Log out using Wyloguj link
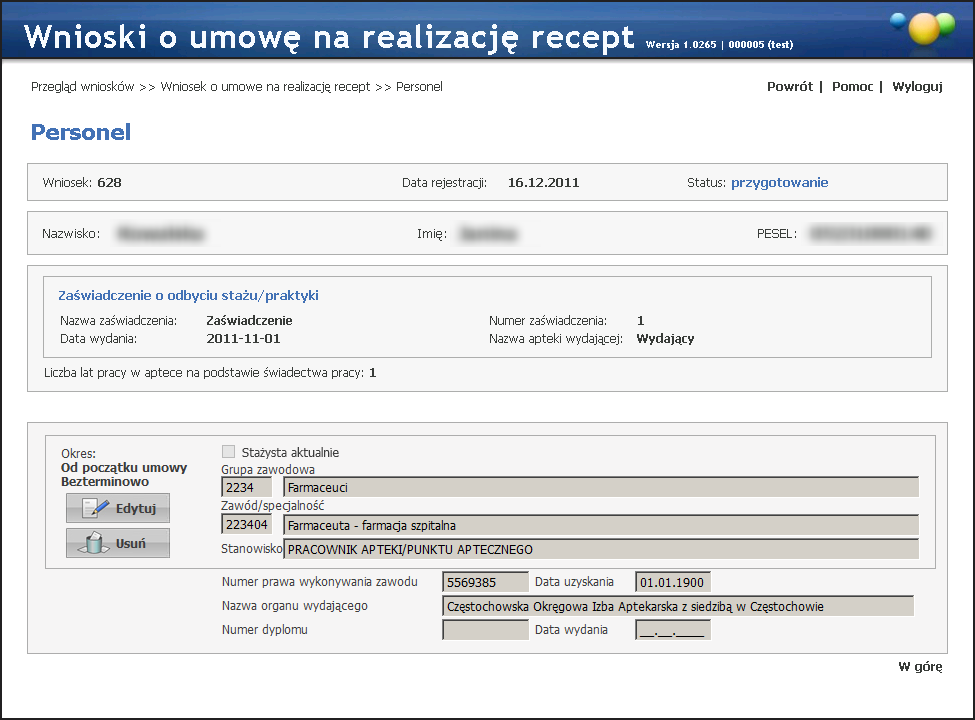The image size is (975, 720). point(917,87)
